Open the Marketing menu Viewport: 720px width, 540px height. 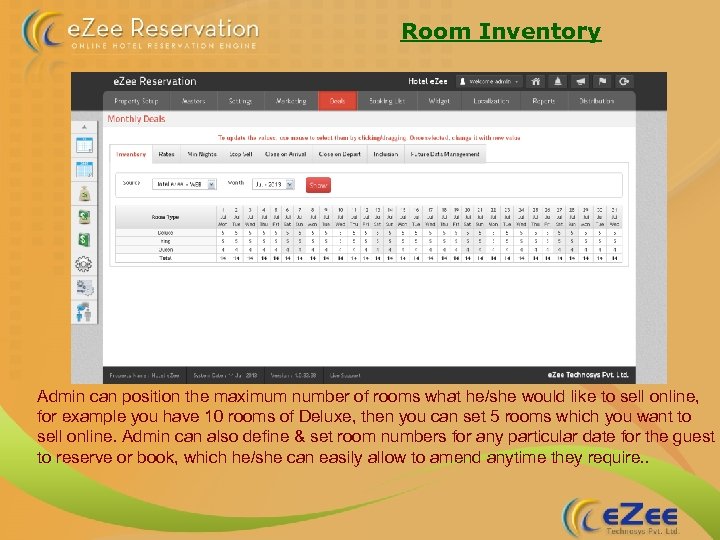click(291, 101)
